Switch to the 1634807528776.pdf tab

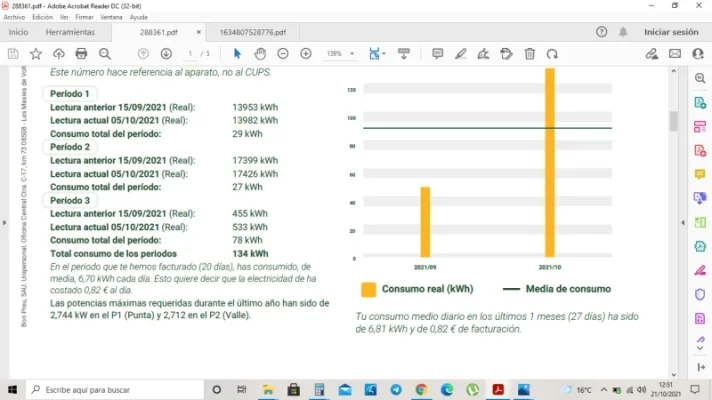tap(253, 32)
